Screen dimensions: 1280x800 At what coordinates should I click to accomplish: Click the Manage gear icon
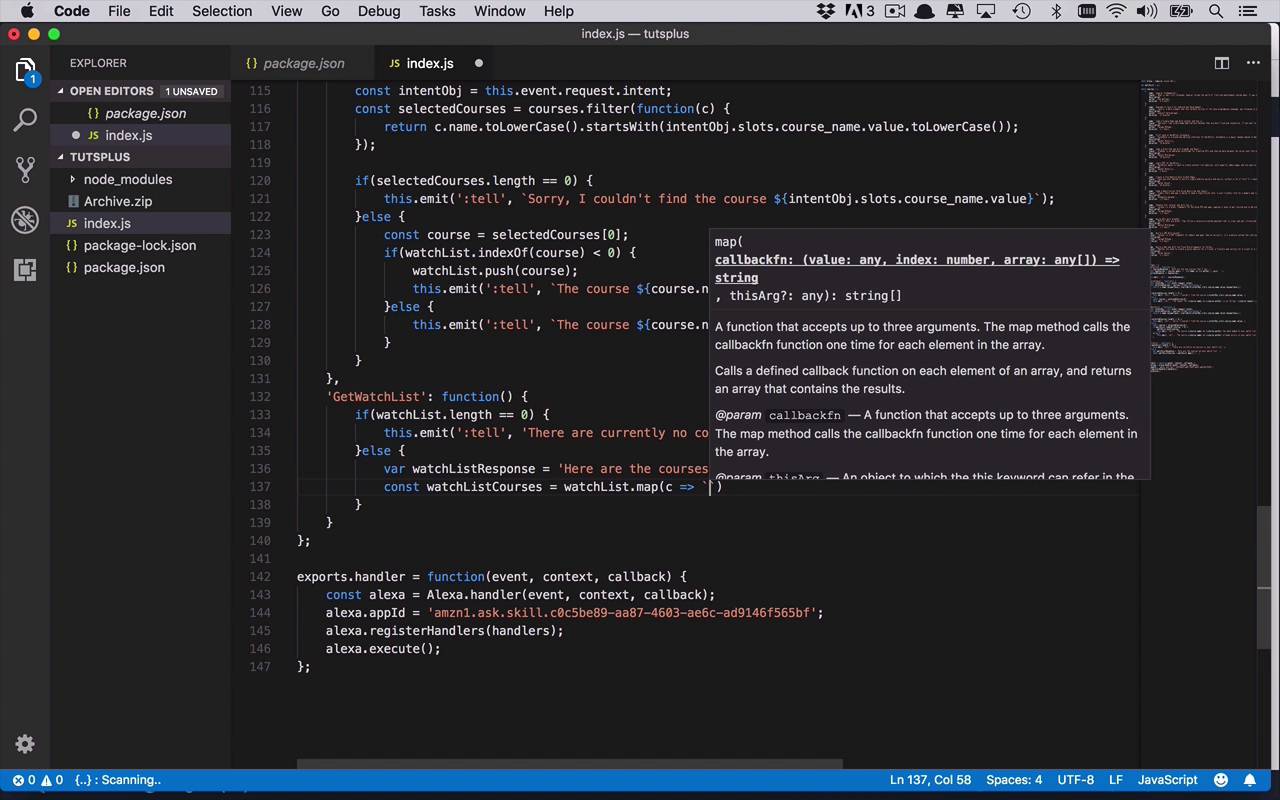point(25,744)
